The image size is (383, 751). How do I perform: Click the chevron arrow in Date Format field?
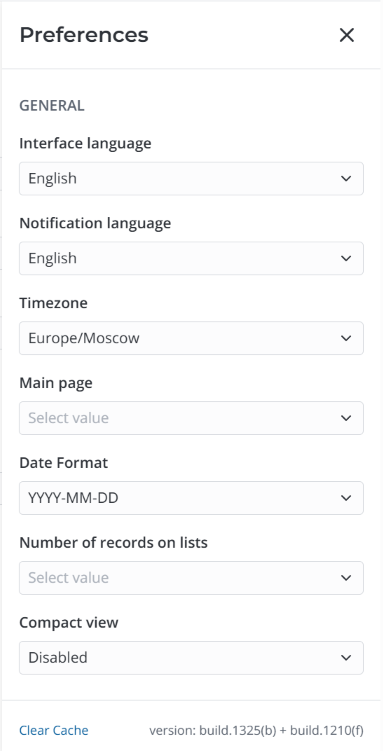pyautogui.click(x=346, y=498)
